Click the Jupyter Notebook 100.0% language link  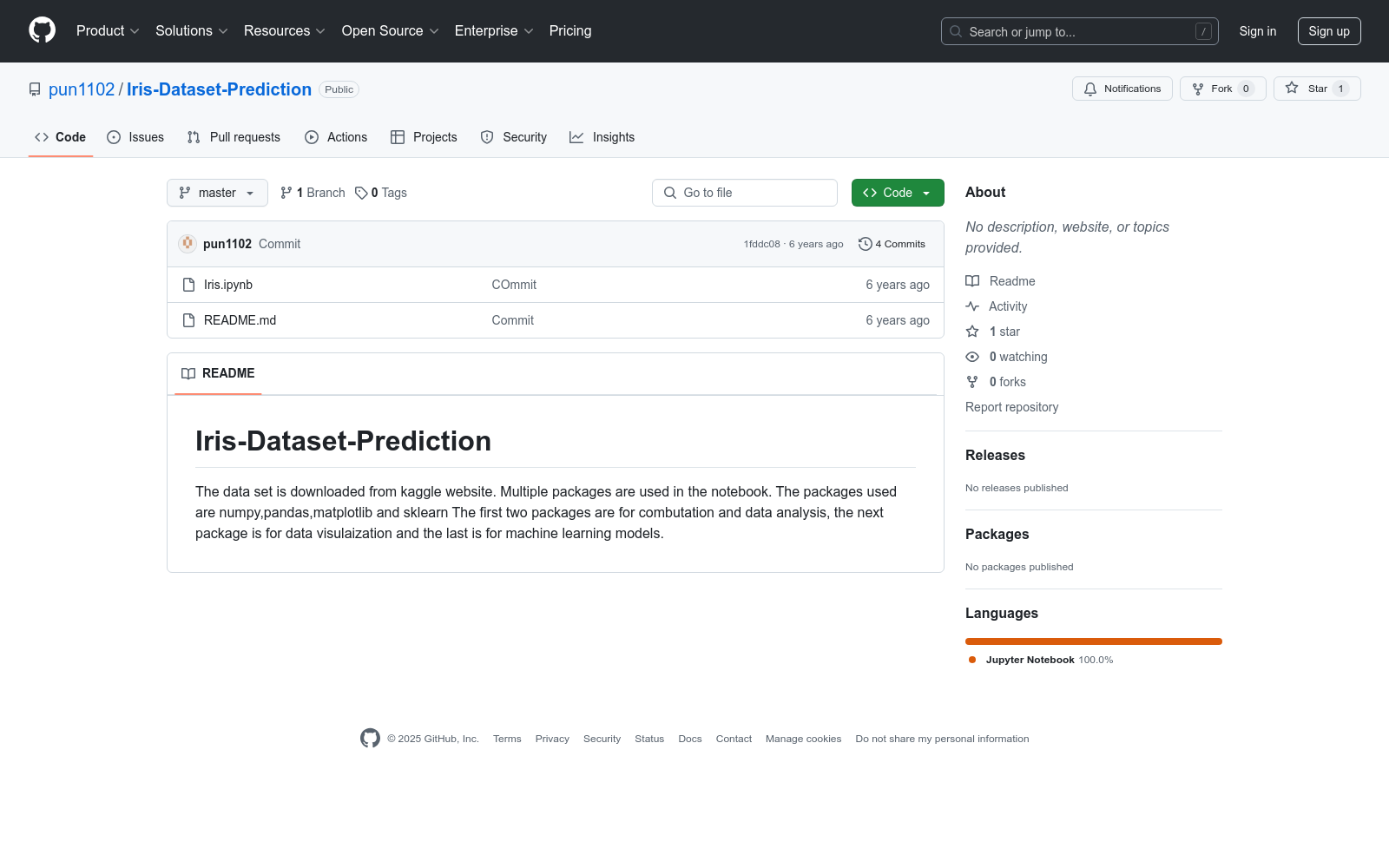pyautogui.click(x=1041, y=660)
